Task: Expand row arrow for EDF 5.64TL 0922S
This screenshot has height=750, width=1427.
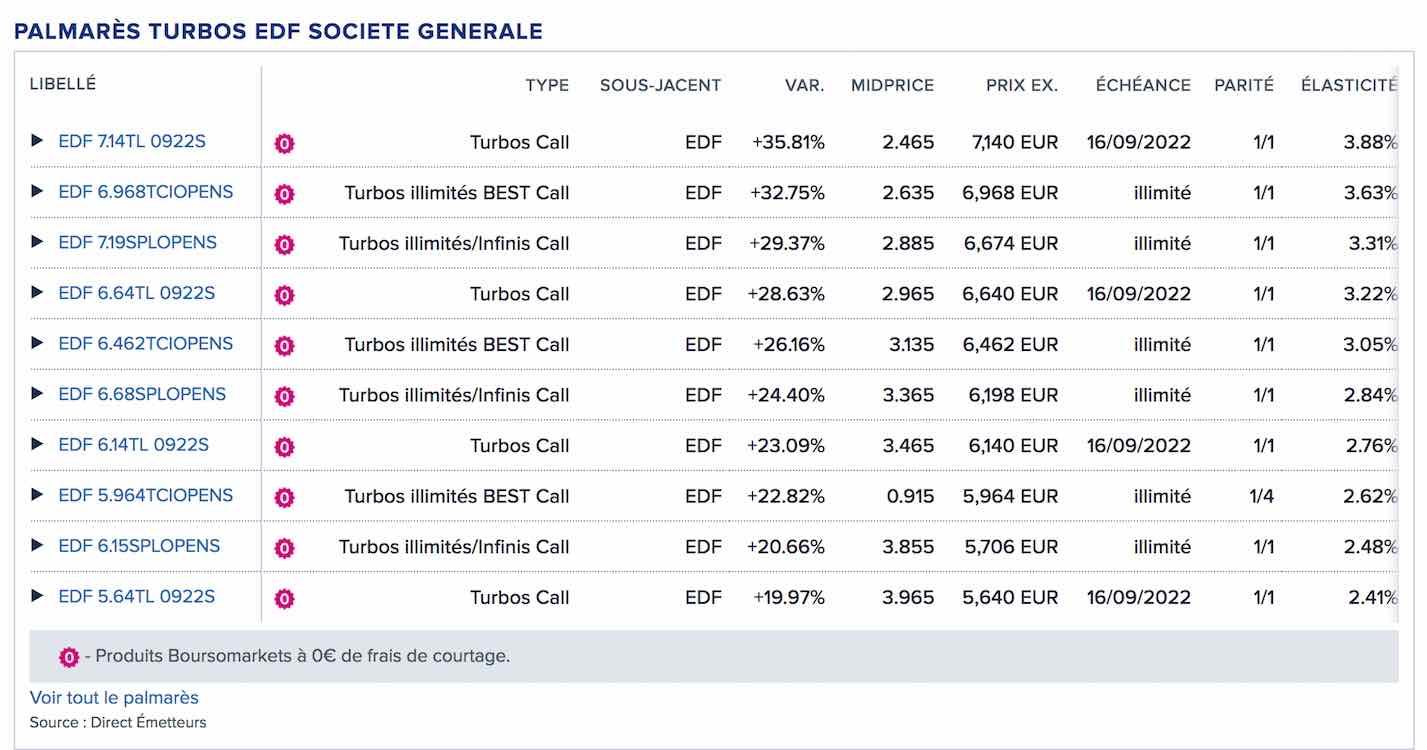Action: [37, 596]
